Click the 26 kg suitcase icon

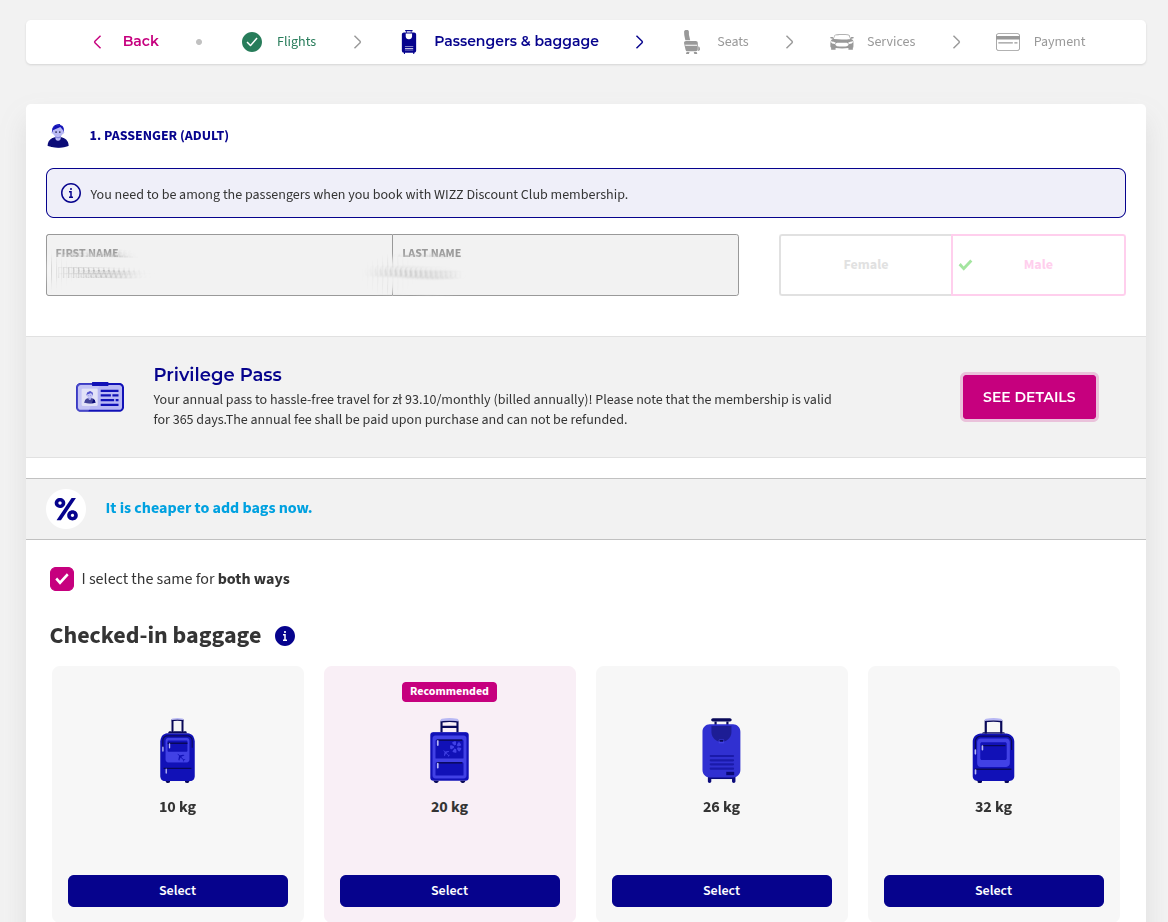click(721, 751)
